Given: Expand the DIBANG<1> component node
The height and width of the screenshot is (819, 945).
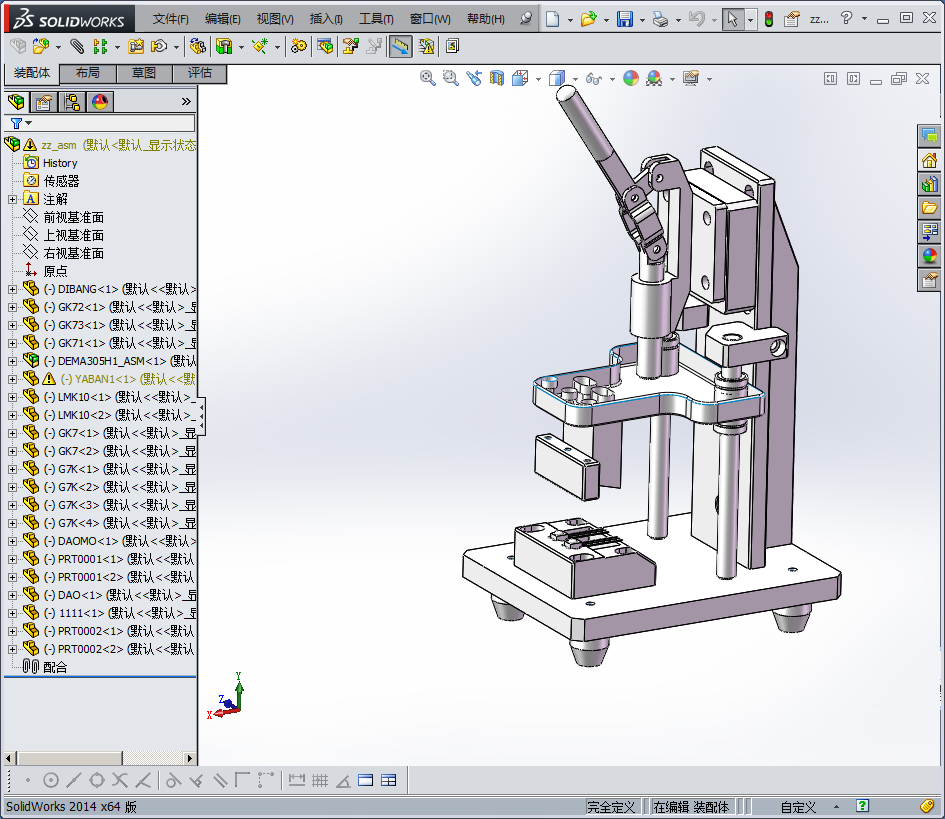Looking at the screenshot, I should coord(12,289).
